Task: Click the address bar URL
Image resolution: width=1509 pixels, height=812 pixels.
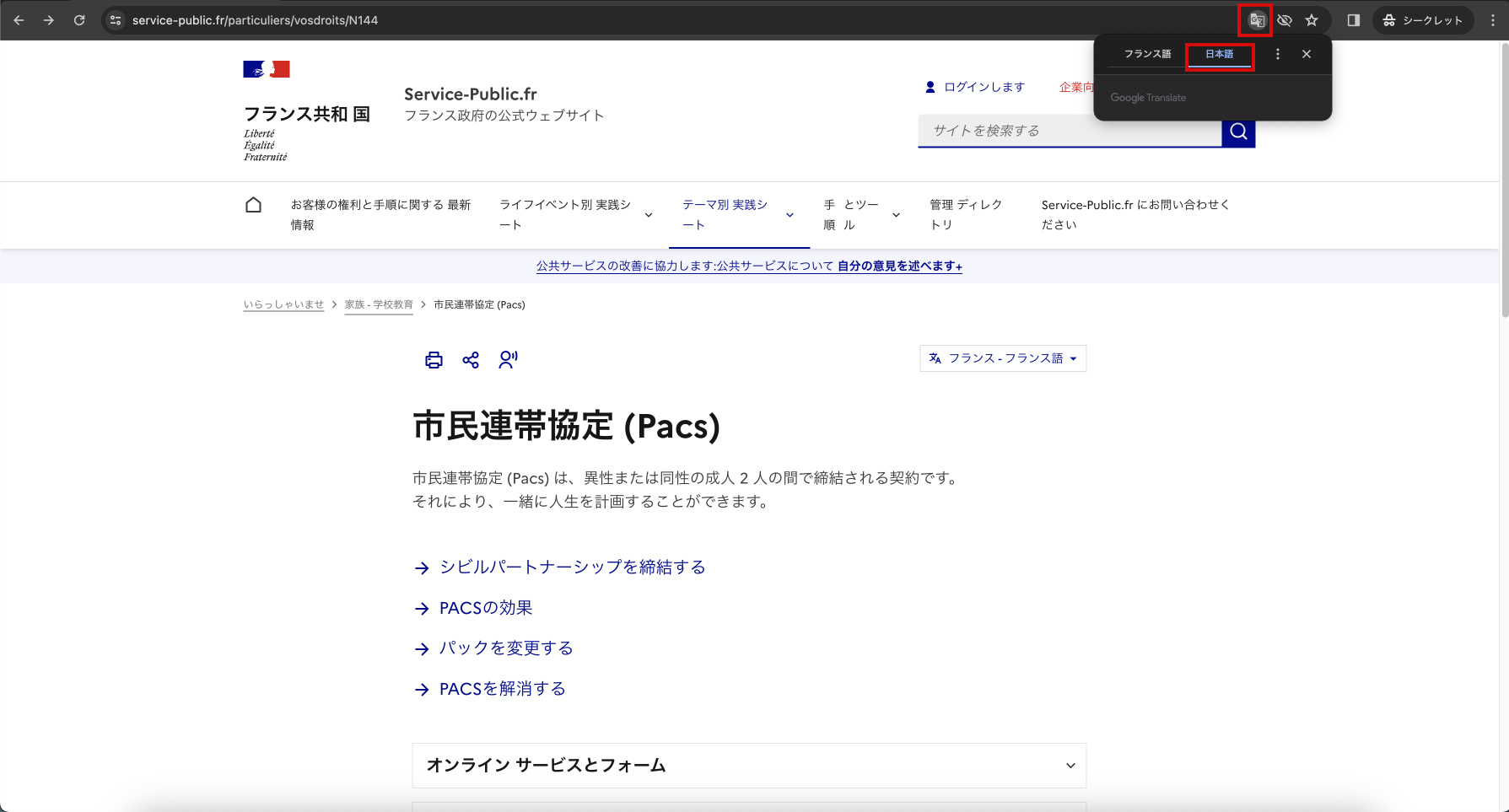Action: pyautogui.click(x=255, y=20)
